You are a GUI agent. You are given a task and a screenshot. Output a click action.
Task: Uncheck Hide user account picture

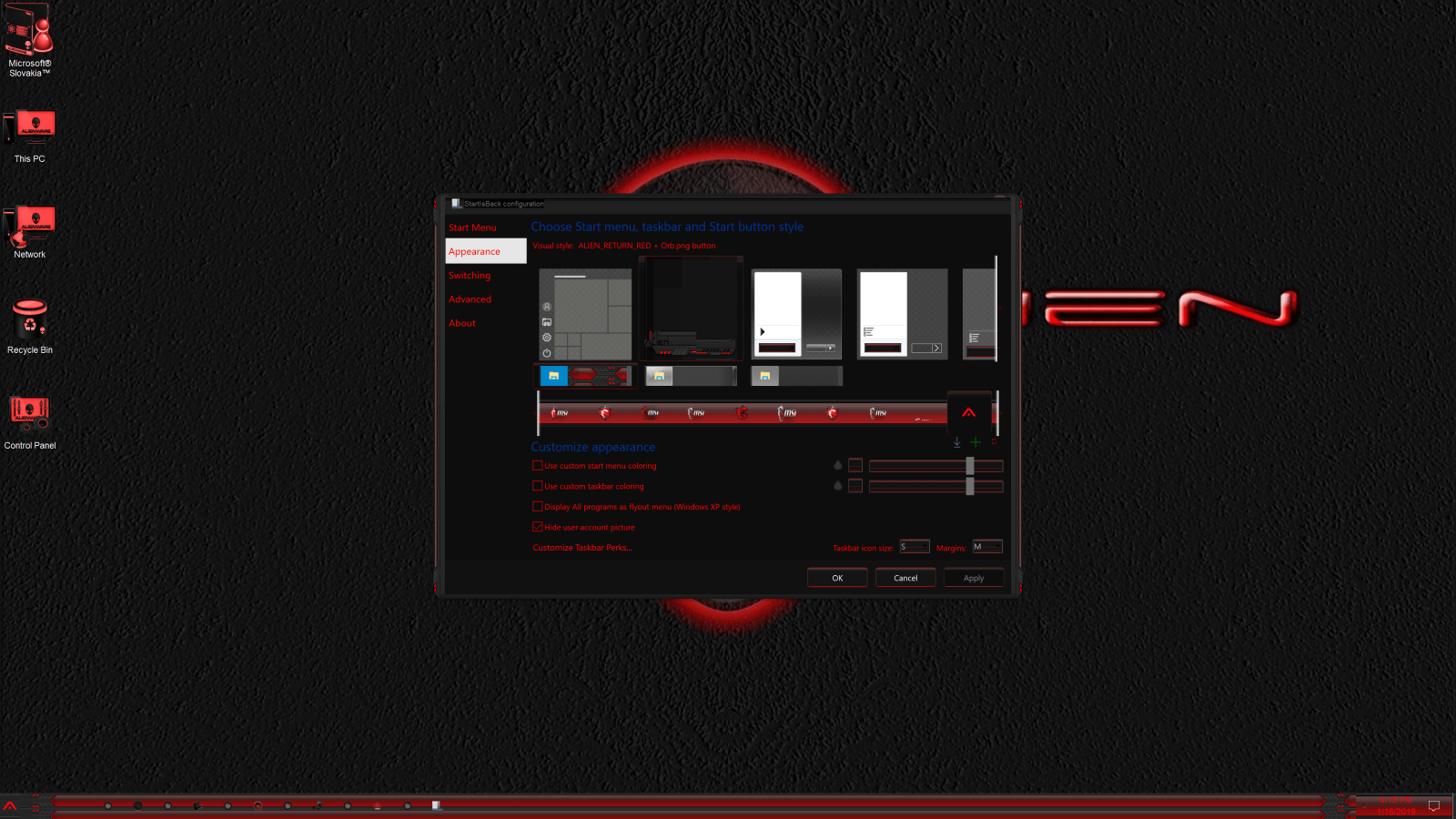538,527
